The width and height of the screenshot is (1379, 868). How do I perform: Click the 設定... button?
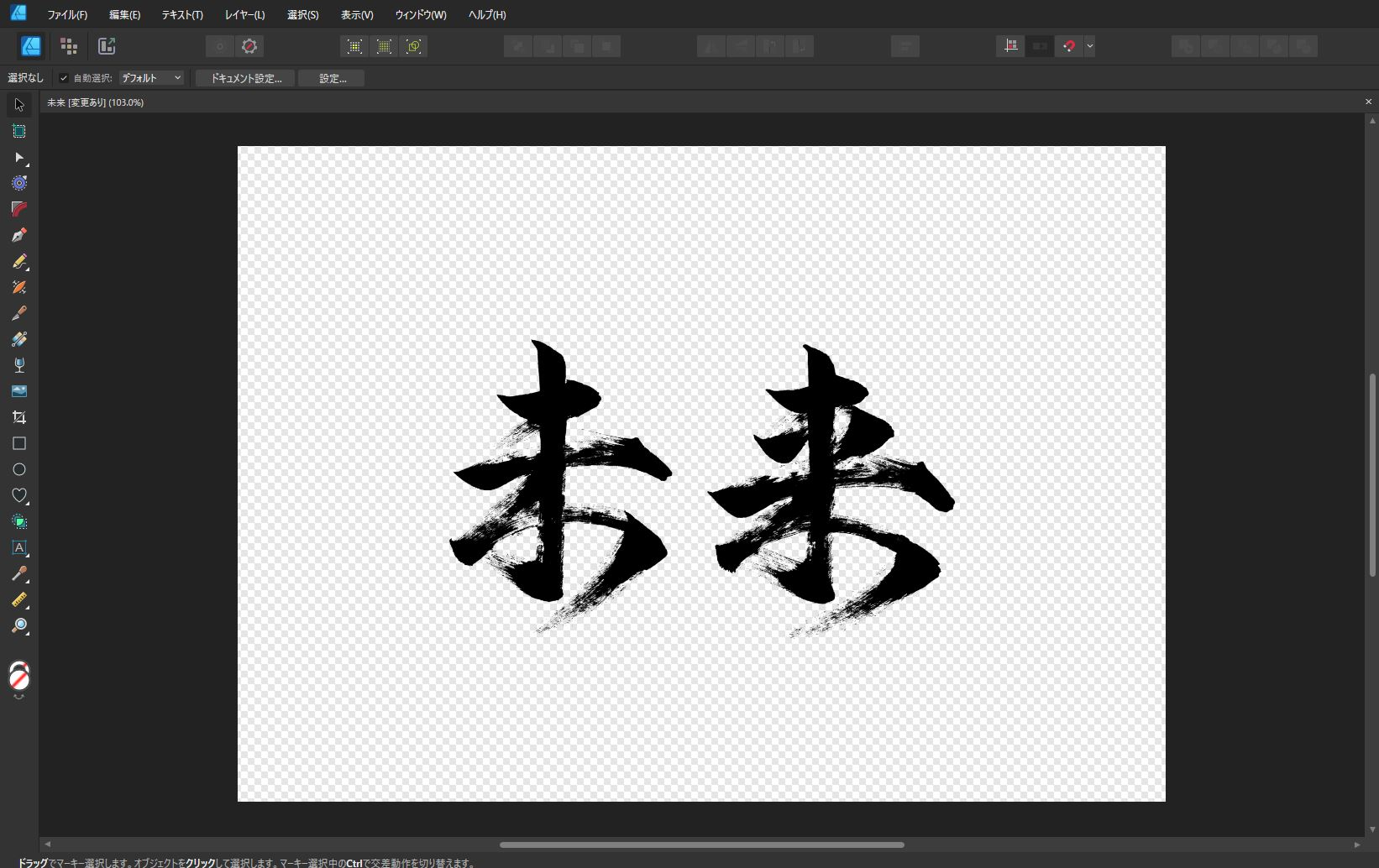332,78
